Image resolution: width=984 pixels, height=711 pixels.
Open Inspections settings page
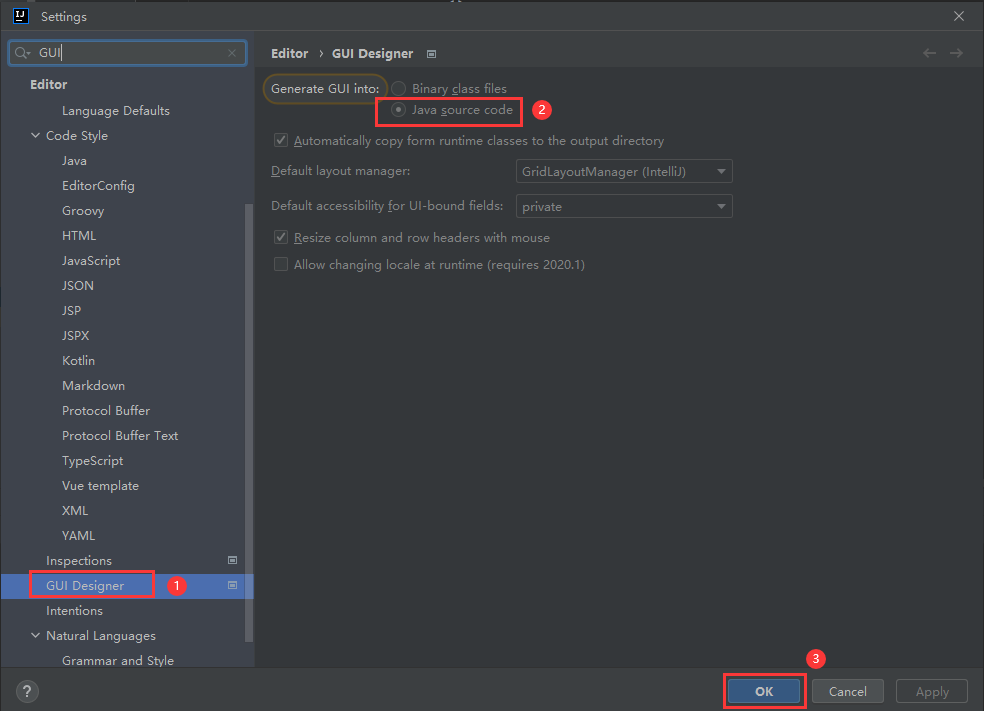[x=79, y=560]
